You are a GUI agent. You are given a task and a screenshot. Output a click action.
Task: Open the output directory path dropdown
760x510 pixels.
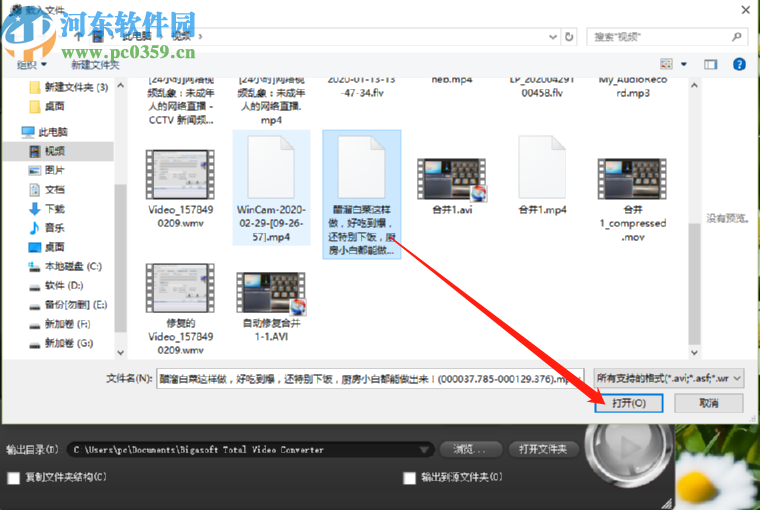point(424,450)
